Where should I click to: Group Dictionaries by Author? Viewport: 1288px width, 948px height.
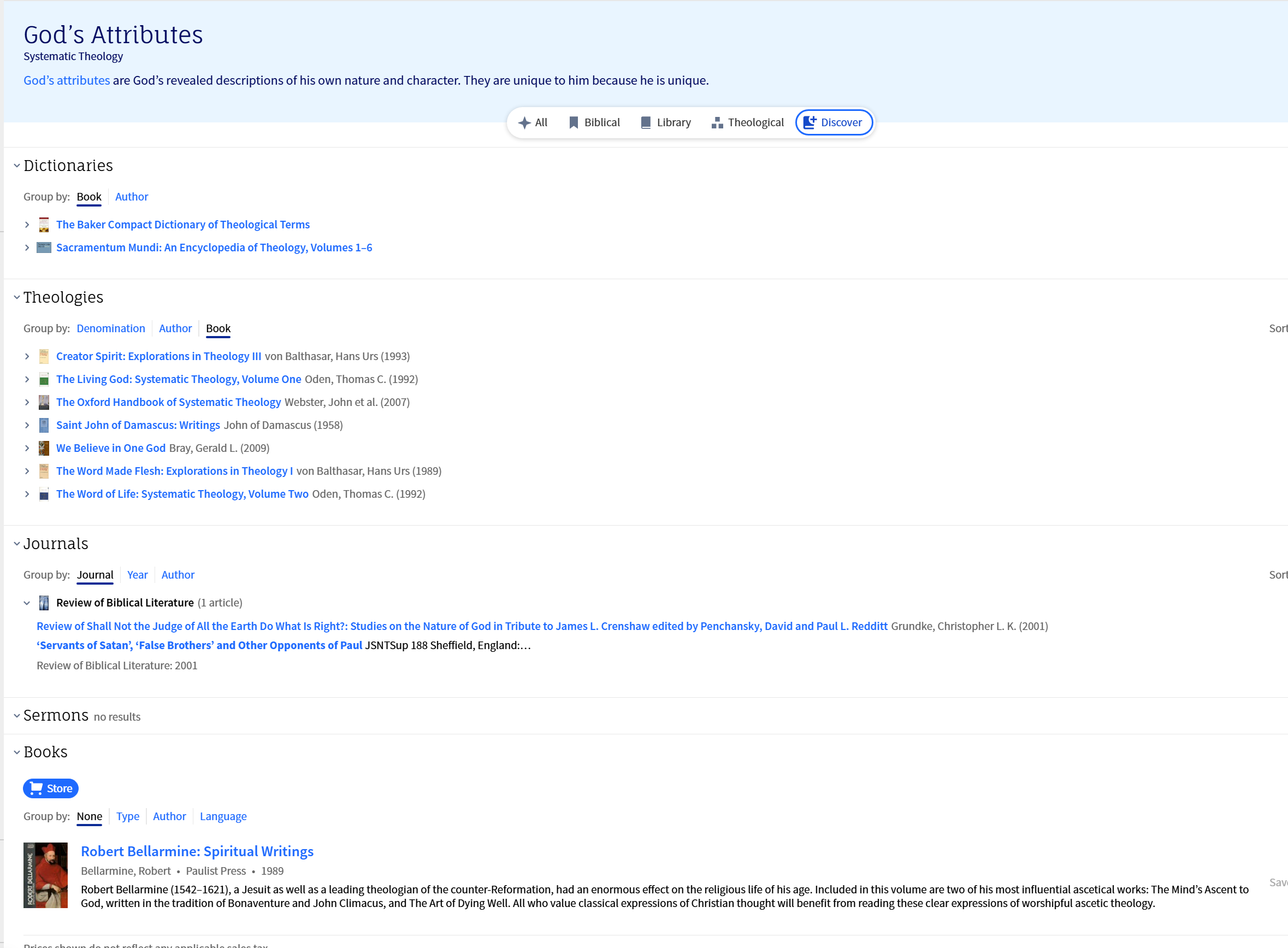point(132,196)
